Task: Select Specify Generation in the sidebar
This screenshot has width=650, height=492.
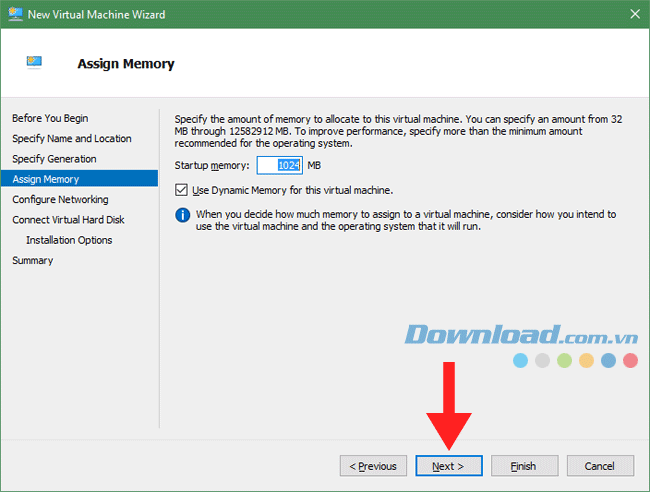Action: pyautogui.click(x=54, y=159)
